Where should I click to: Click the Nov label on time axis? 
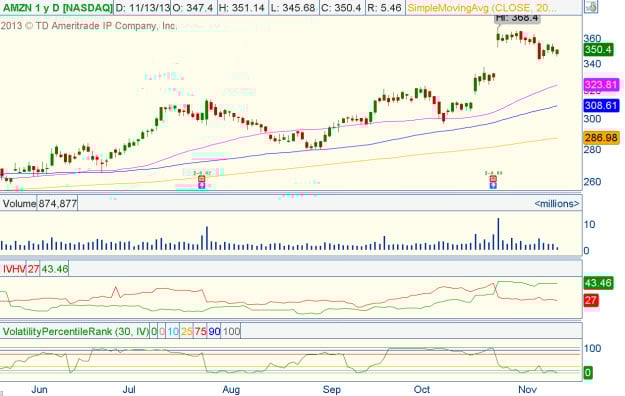527,389
